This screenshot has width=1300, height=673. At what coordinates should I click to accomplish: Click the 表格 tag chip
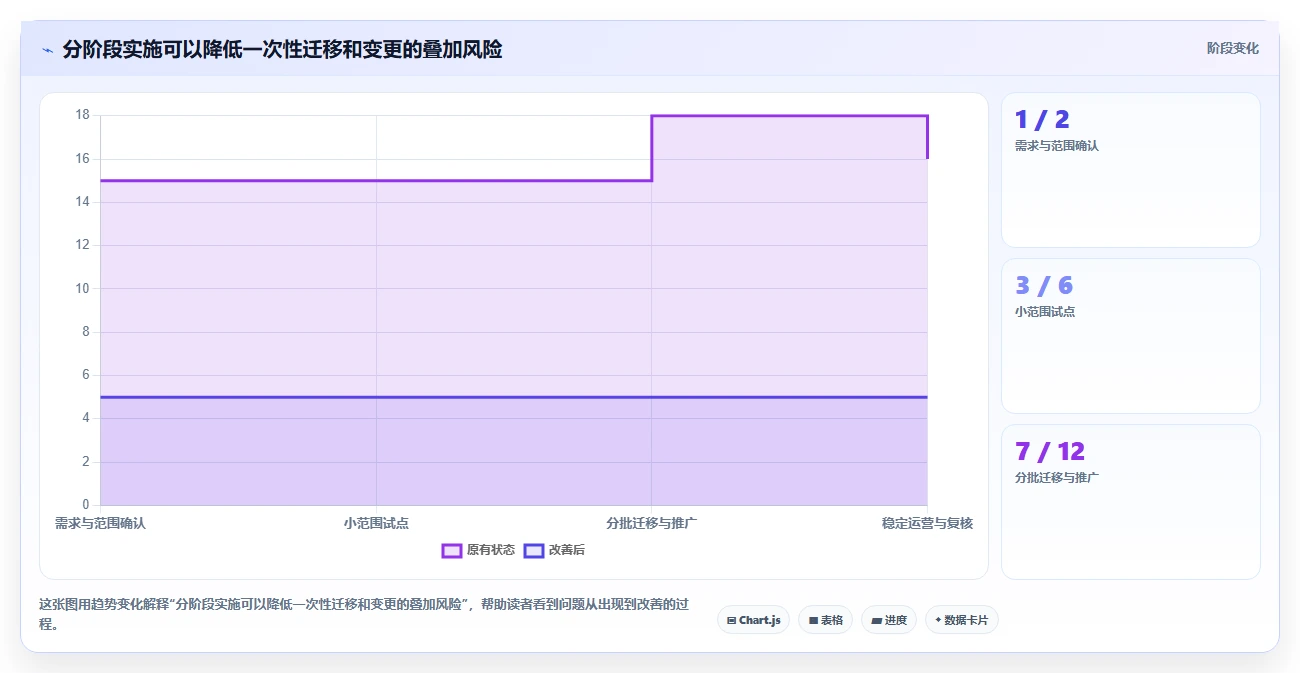point(825,620)
